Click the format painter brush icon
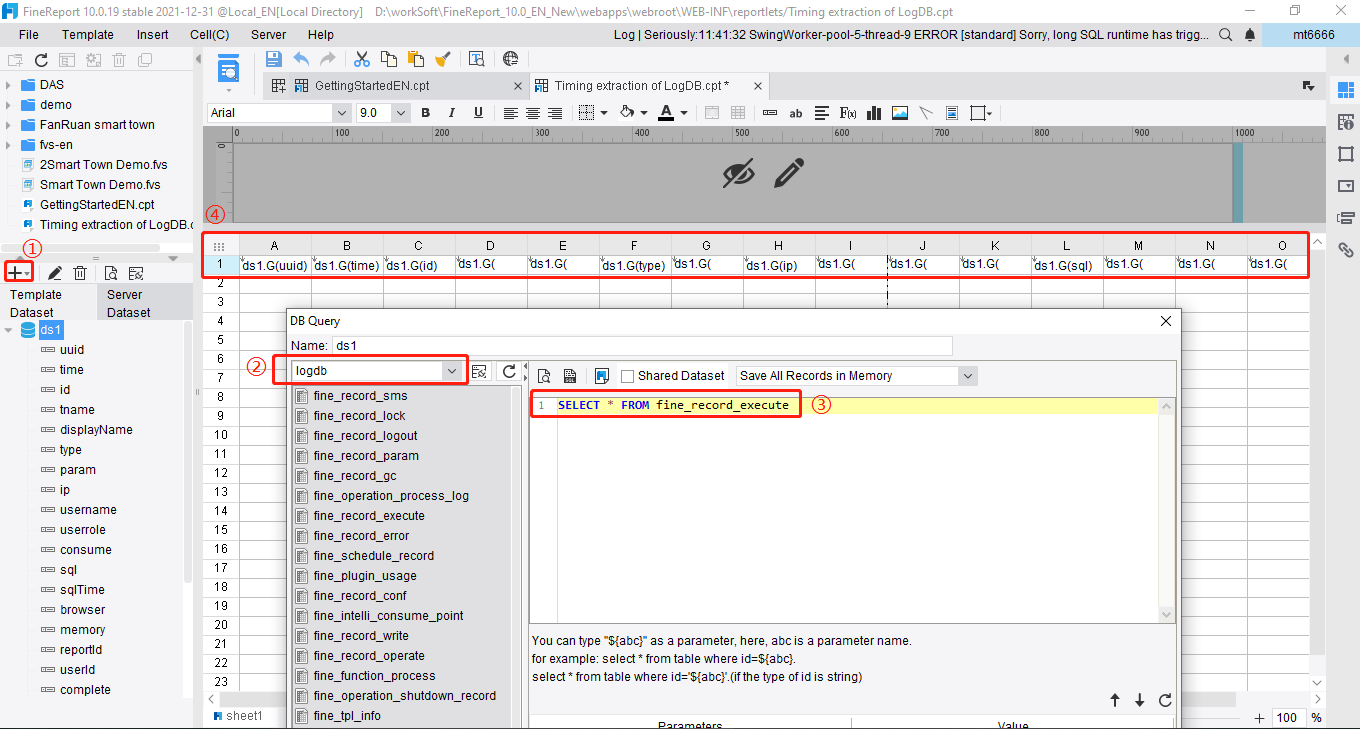 tap(443, 59)
